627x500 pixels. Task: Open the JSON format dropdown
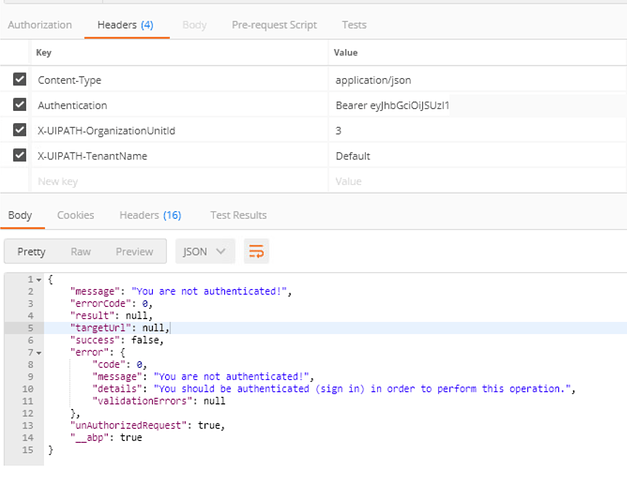205,251
